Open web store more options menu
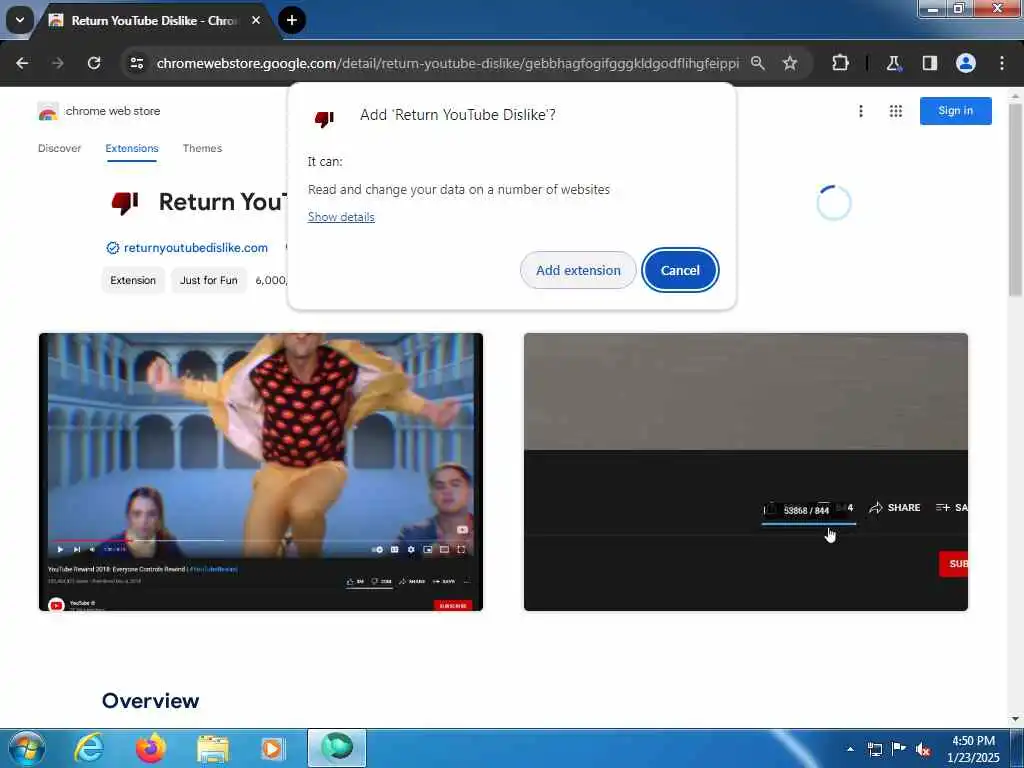 (861, 111)
